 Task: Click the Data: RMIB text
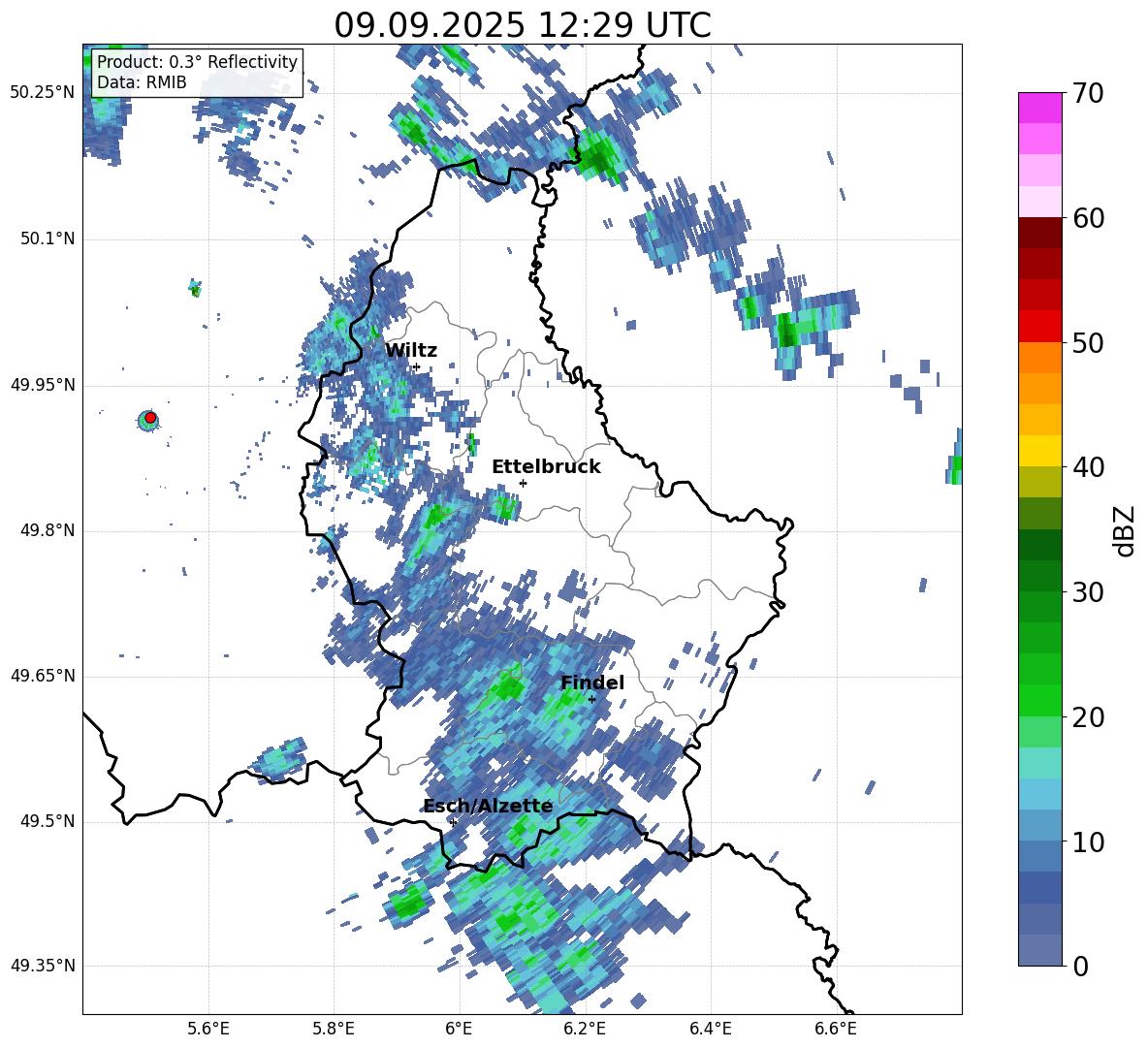click(x=142, y=82)
